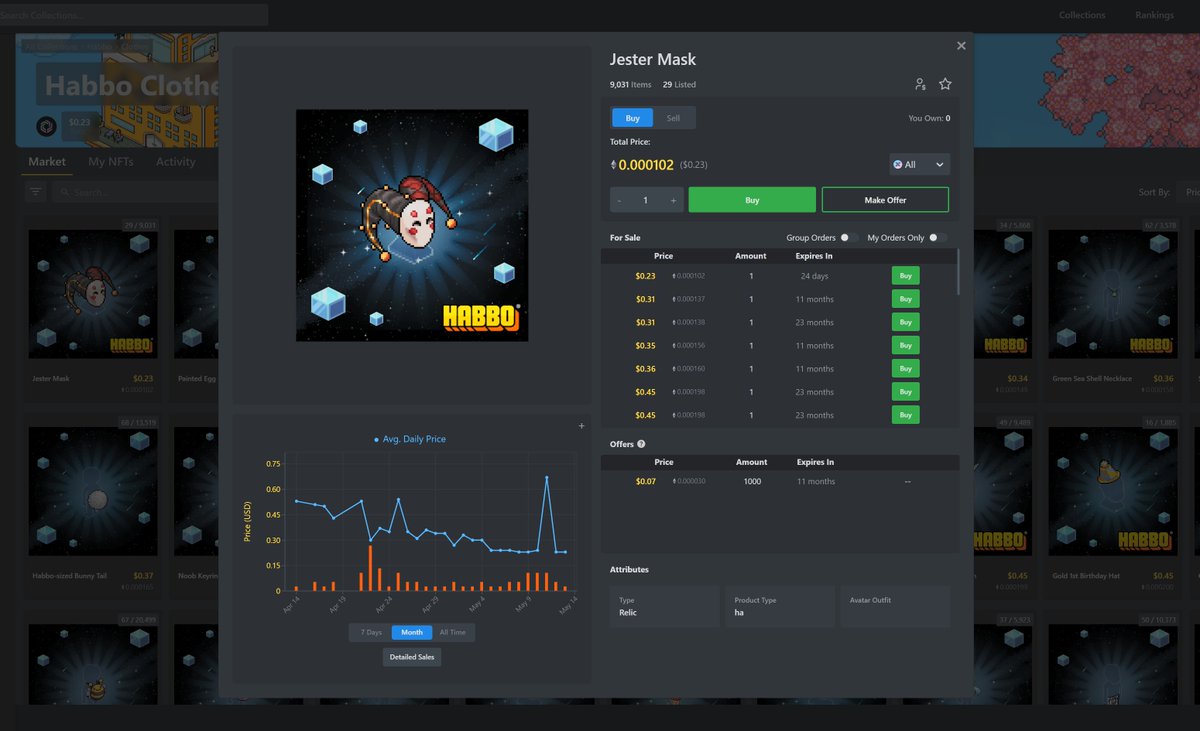The image size is (1200, 731).
Task: Close the Jester Mask dialog
Action: [x=961, y=46]
